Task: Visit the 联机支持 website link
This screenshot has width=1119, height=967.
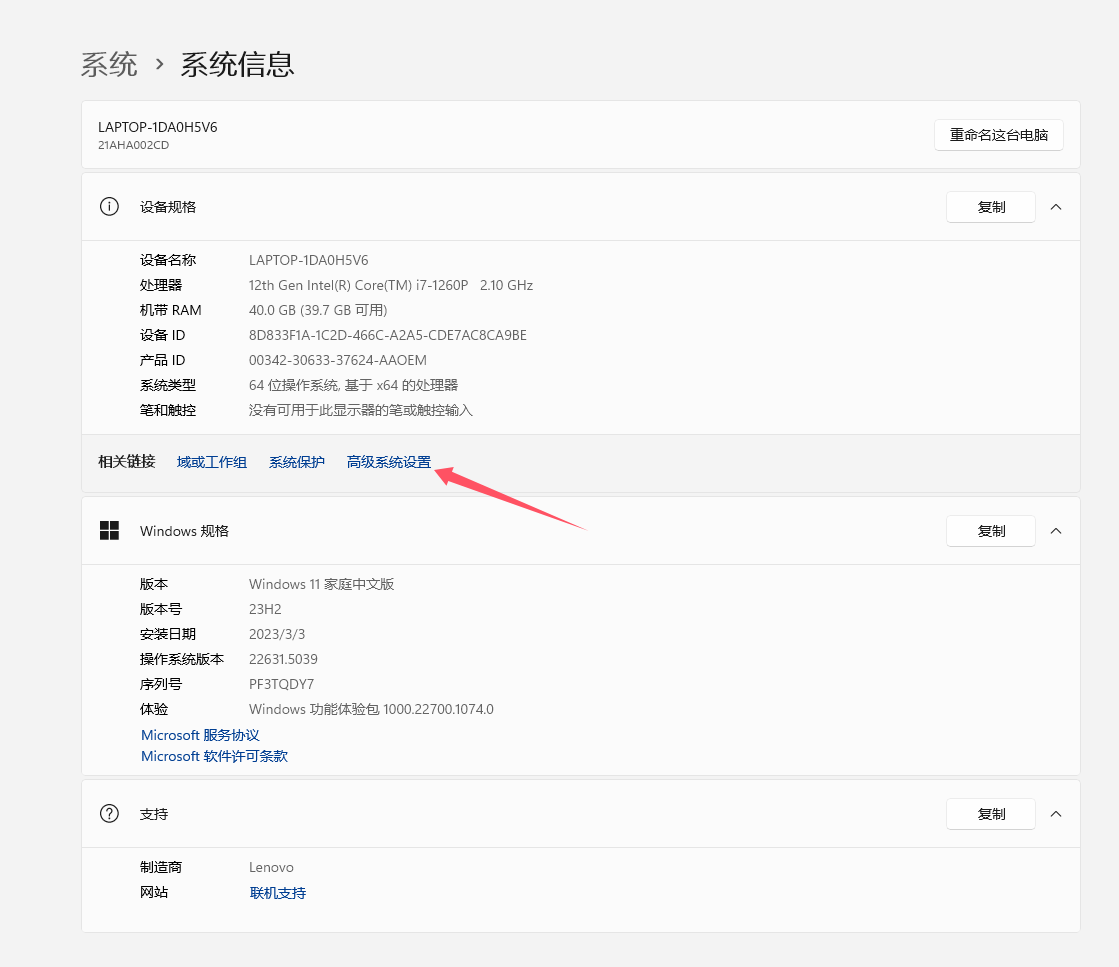Action: pos(278,893)
